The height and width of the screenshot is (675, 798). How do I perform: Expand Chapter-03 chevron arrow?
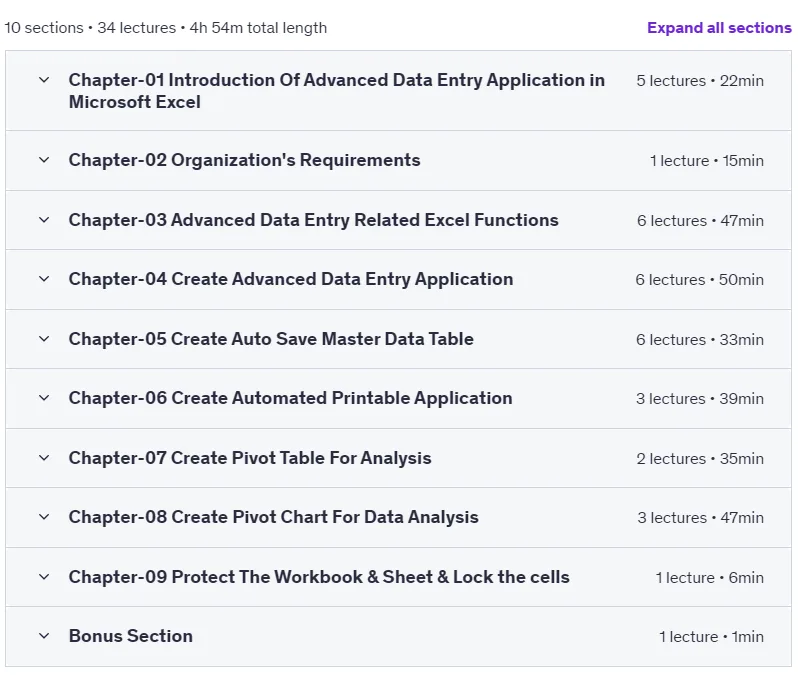pyautogui.click(x=44, y=220)
